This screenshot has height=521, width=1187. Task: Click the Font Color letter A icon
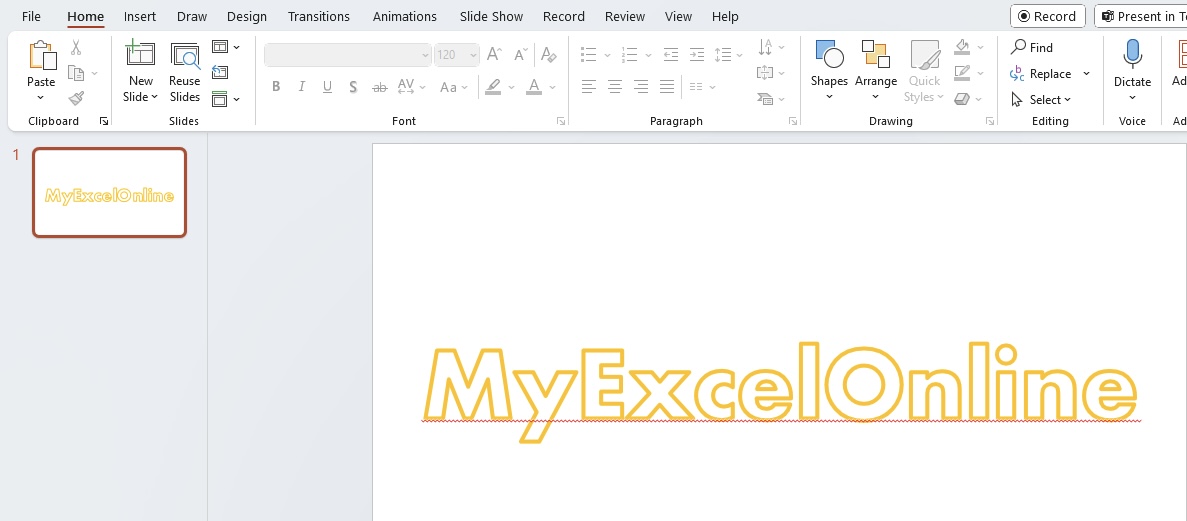point(534,87)
